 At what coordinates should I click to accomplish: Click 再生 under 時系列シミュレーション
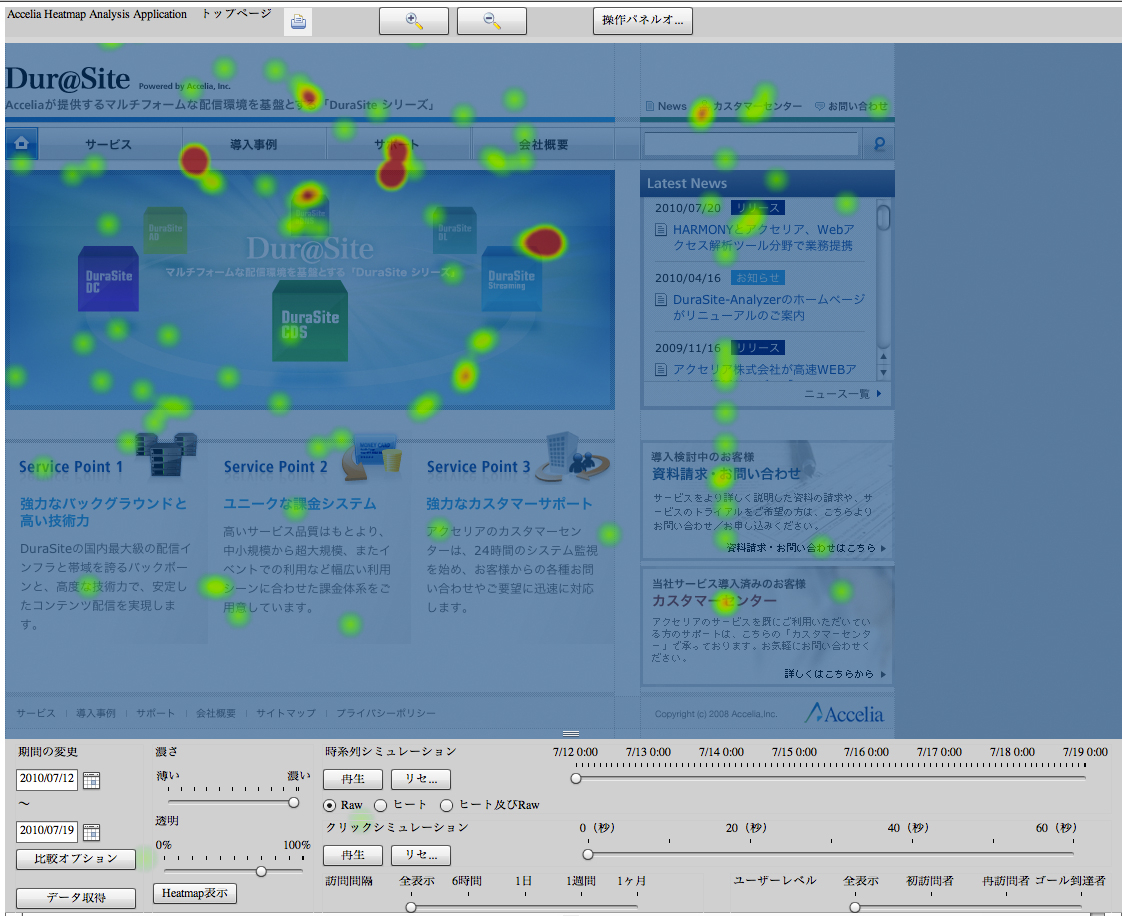[x=353, y=779]
